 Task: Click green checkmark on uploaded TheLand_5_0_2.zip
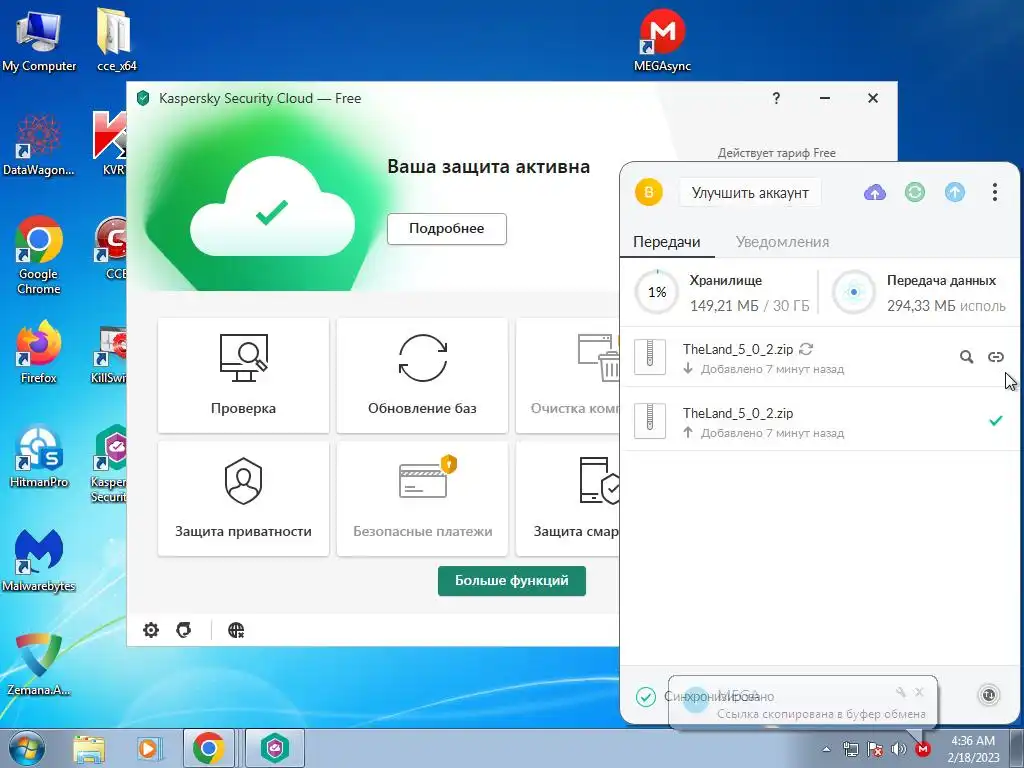(x=995, y=421)
